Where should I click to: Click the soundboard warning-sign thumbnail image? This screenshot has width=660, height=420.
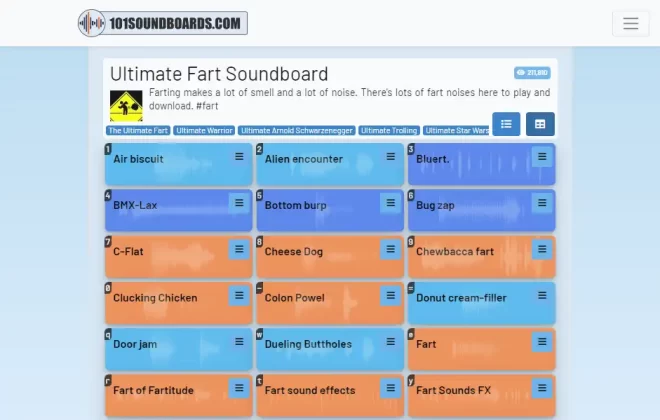(x=126, y=106)
